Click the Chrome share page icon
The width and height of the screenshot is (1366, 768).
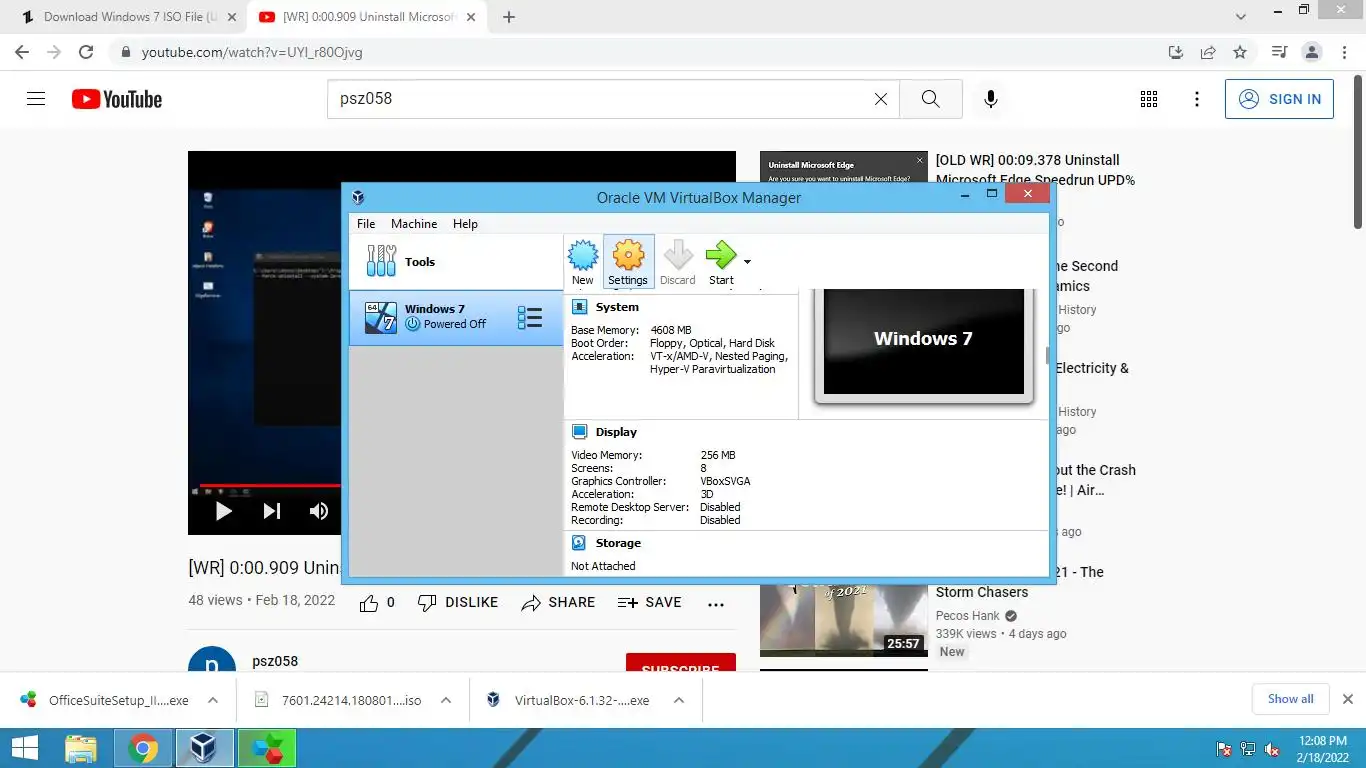[1208, 52]
